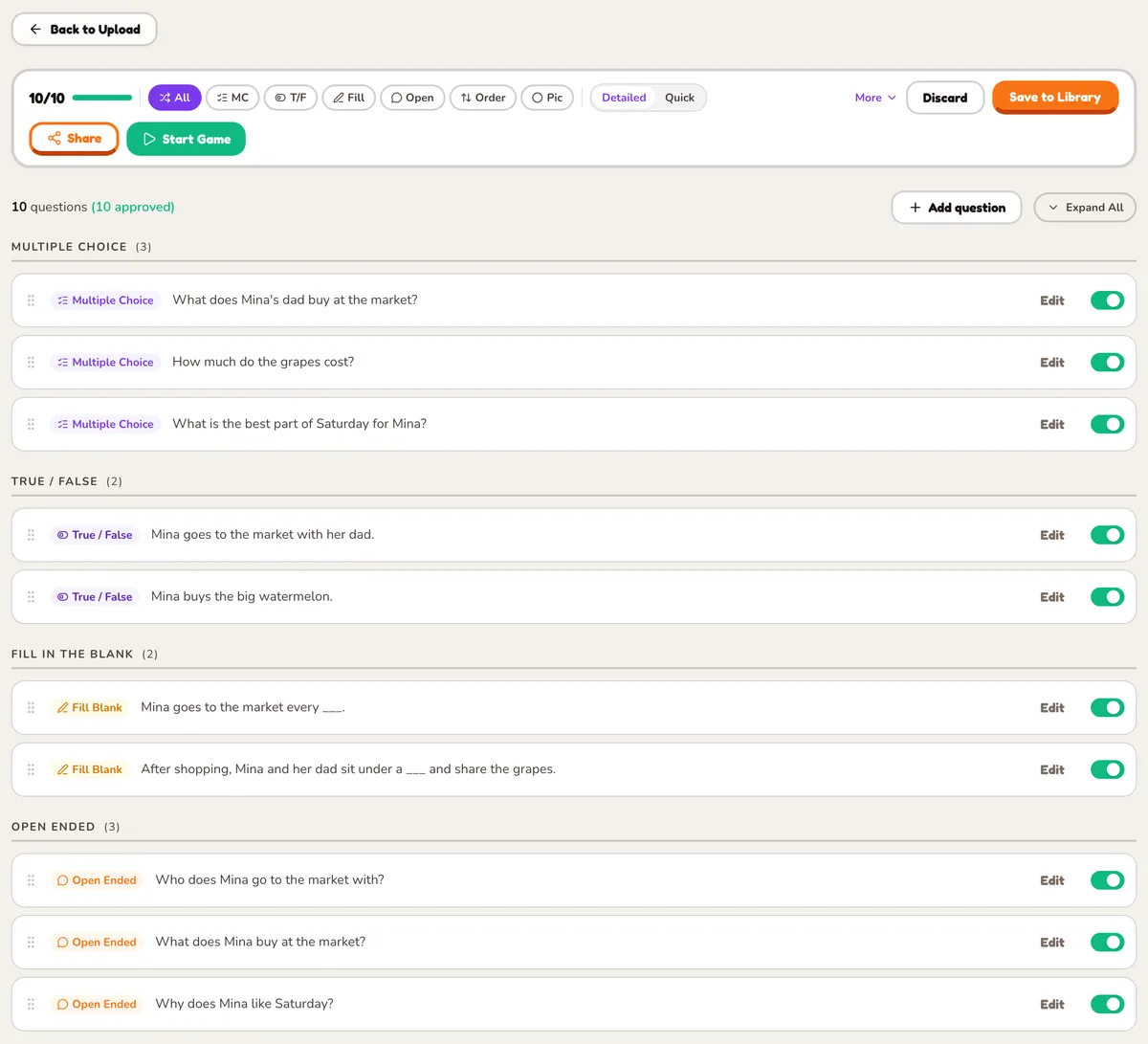This screenshot has width=1148, height=1044.
Task: Switch off 'Mina goes to the market every' toggle
Action: point(1107,708)
